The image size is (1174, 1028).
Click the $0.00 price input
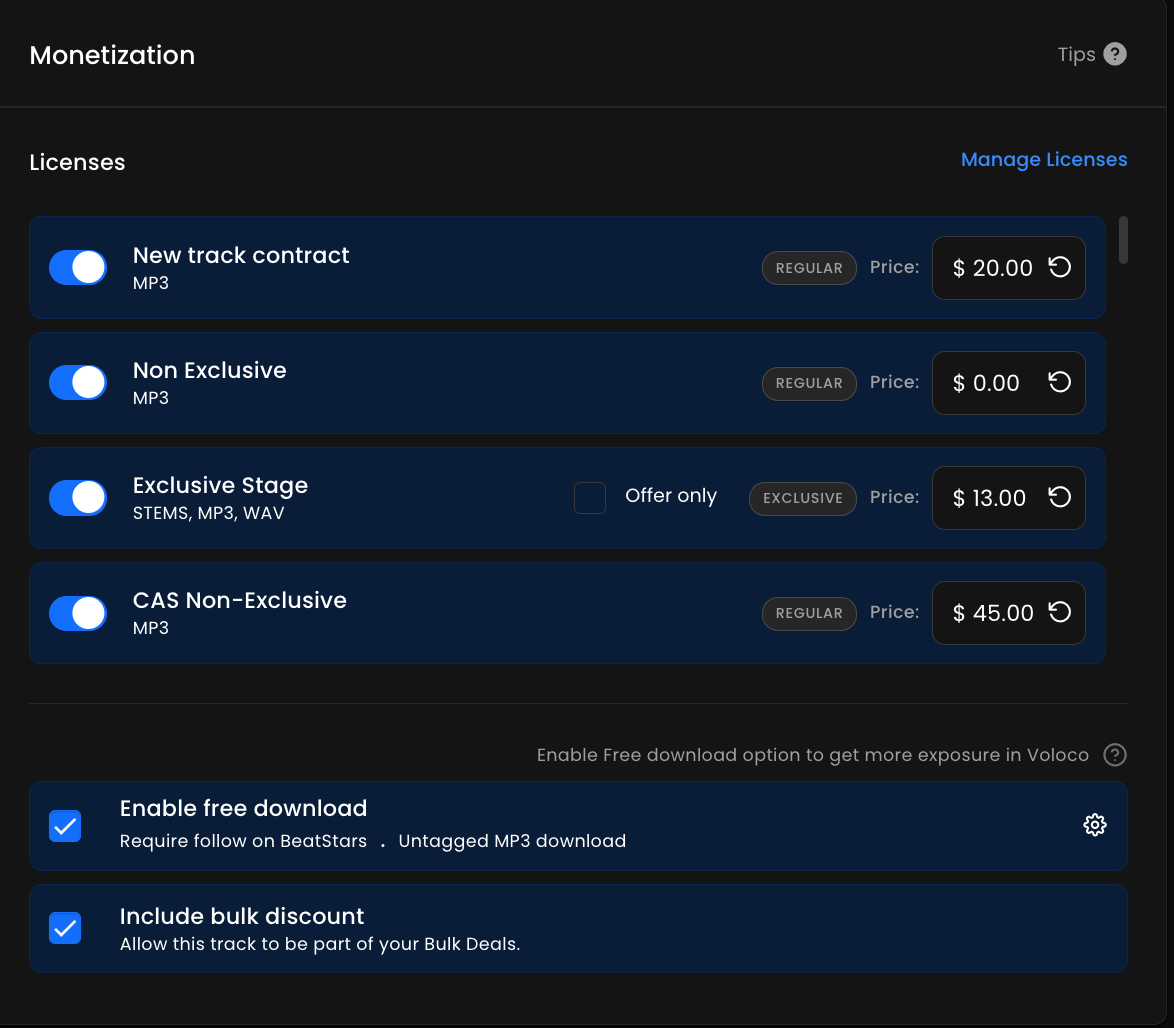[986, 383]
